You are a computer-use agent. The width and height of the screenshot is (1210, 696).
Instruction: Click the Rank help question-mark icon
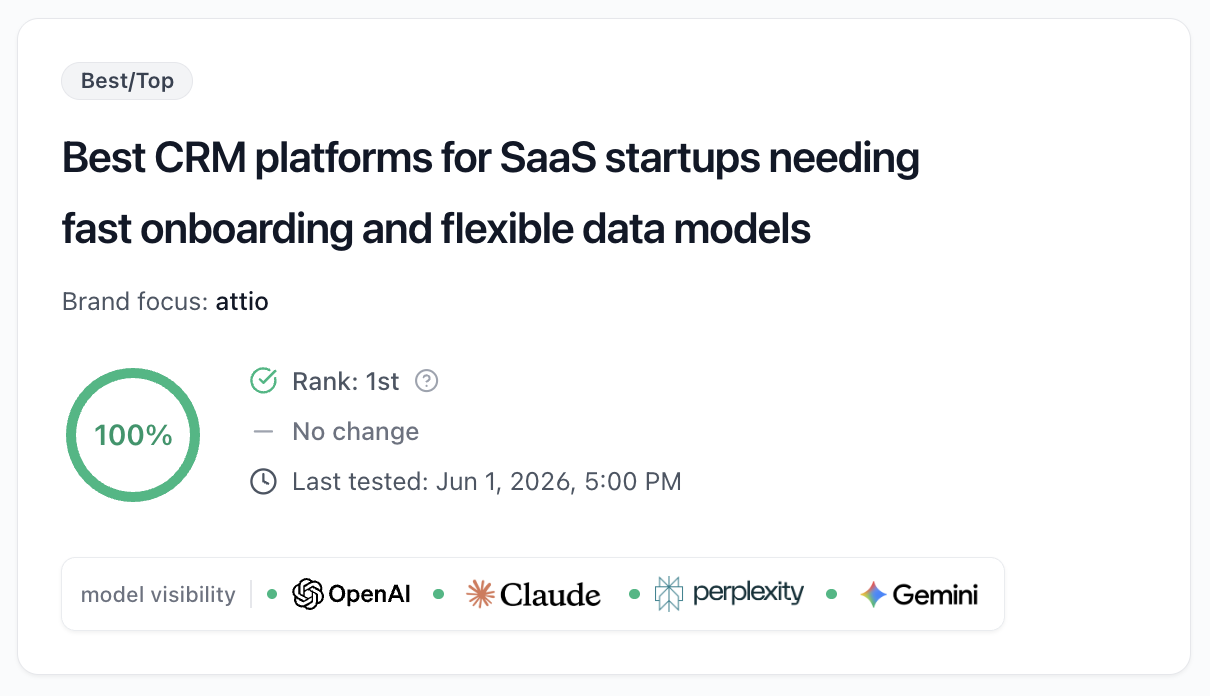click(427, 381)
